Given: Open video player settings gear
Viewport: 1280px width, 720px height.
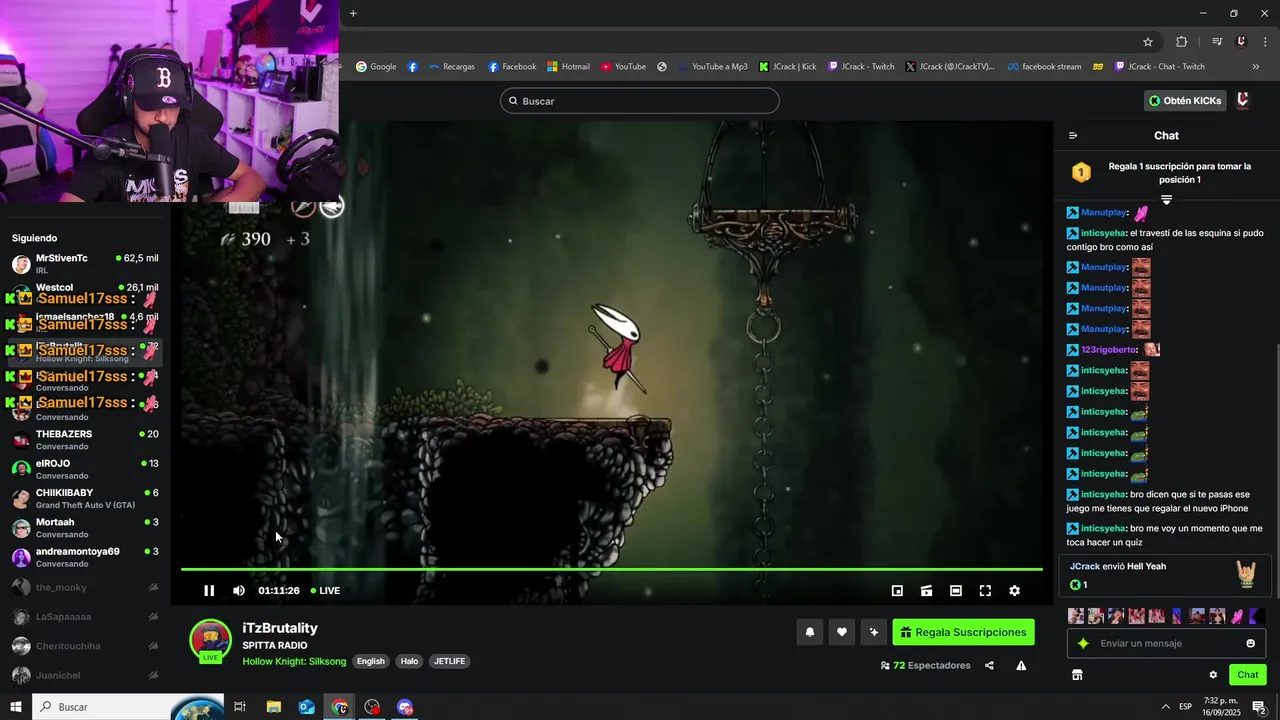Looking at the screenshot, I should coord(1014,591).
